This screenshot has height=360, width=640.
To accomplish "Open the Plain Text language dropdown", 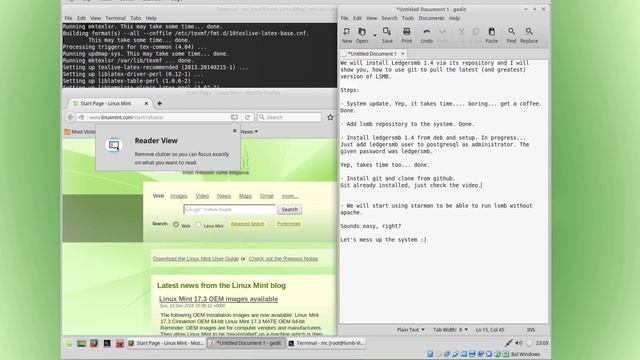I will pos(411,330).
